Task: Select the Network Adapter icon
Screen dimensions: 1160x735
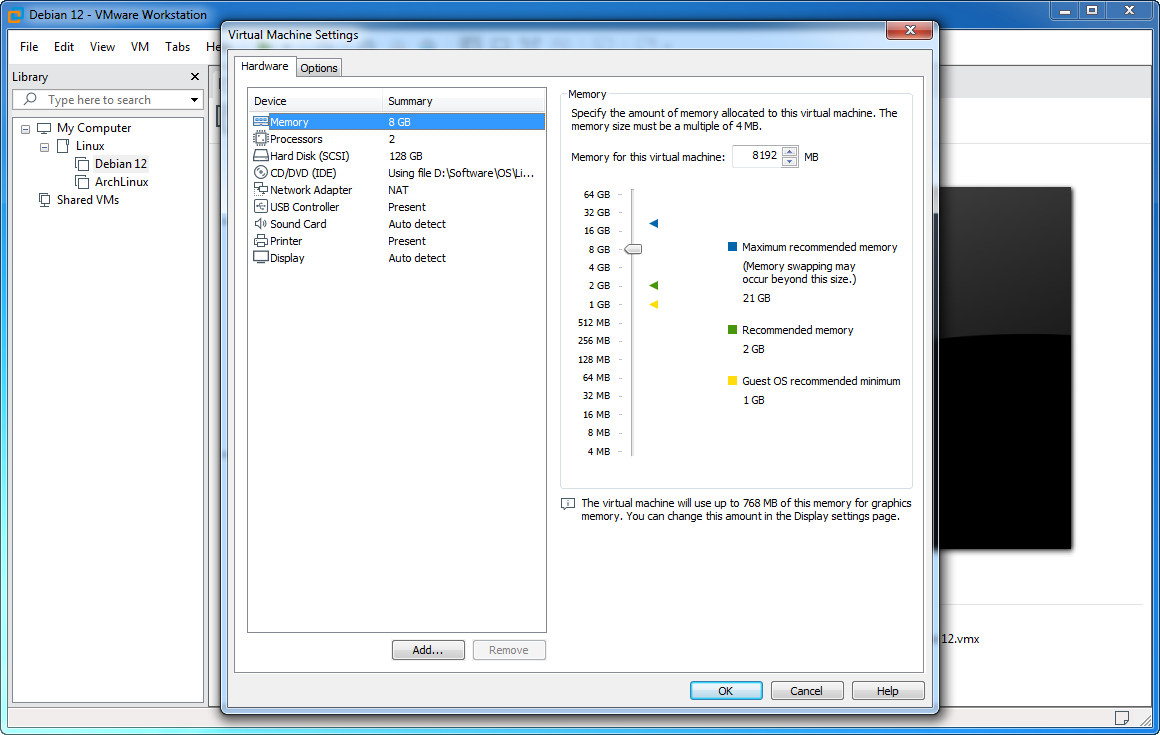Action: pos(260,189)
